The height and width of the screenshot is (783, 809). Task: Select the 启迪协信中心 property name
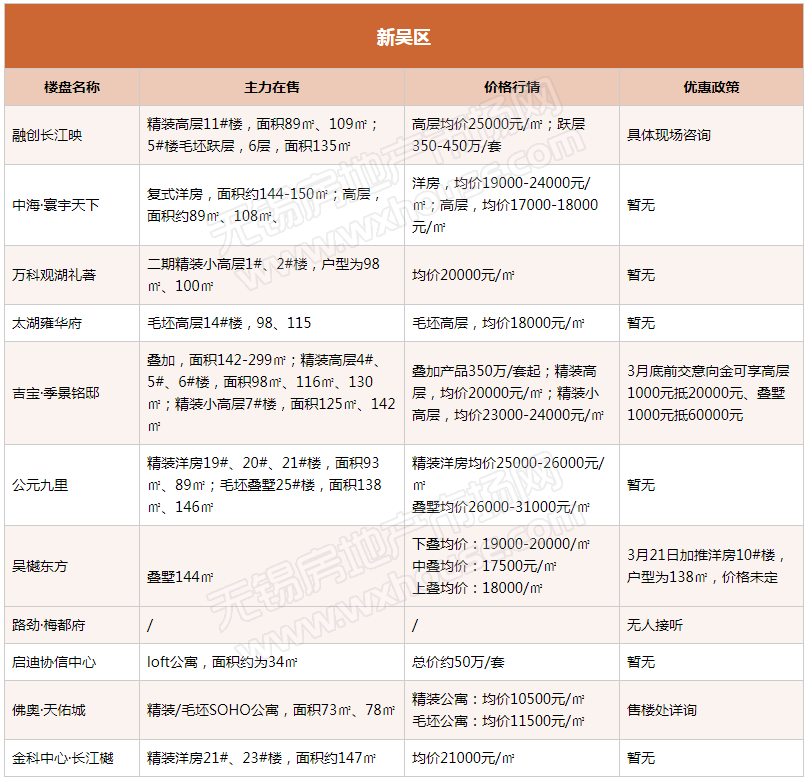tap(53, 662)
